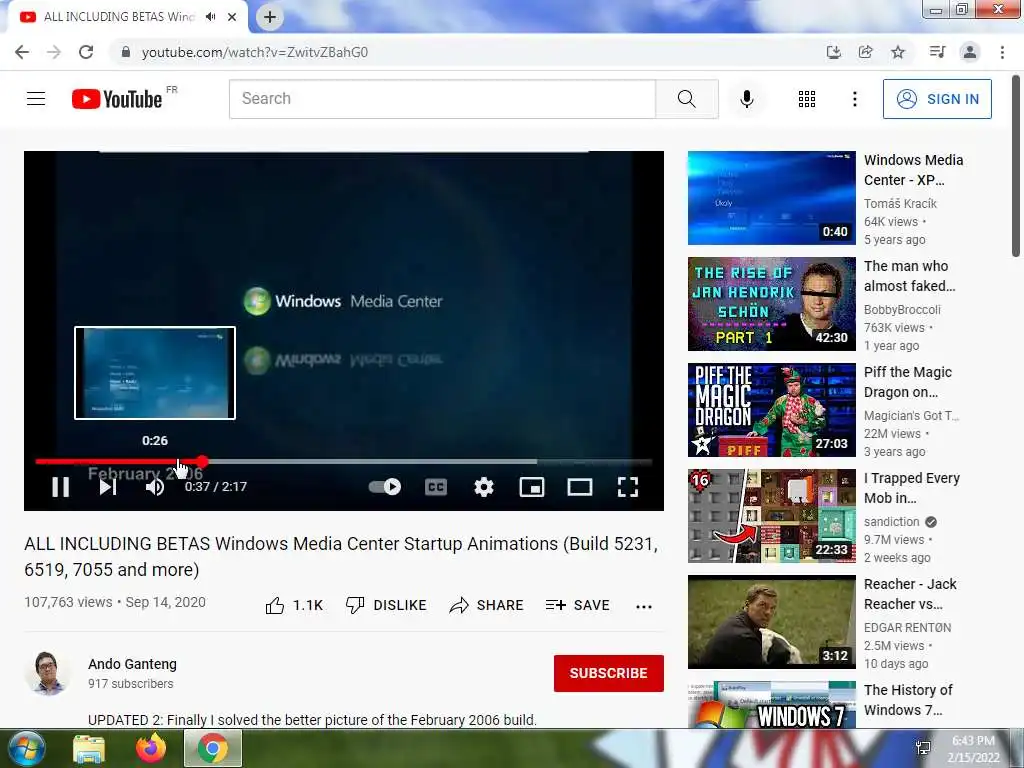Open Jan Hendrik Schön video thumbnail
This screenshot has height=768, width=1024.
[771, 304]
